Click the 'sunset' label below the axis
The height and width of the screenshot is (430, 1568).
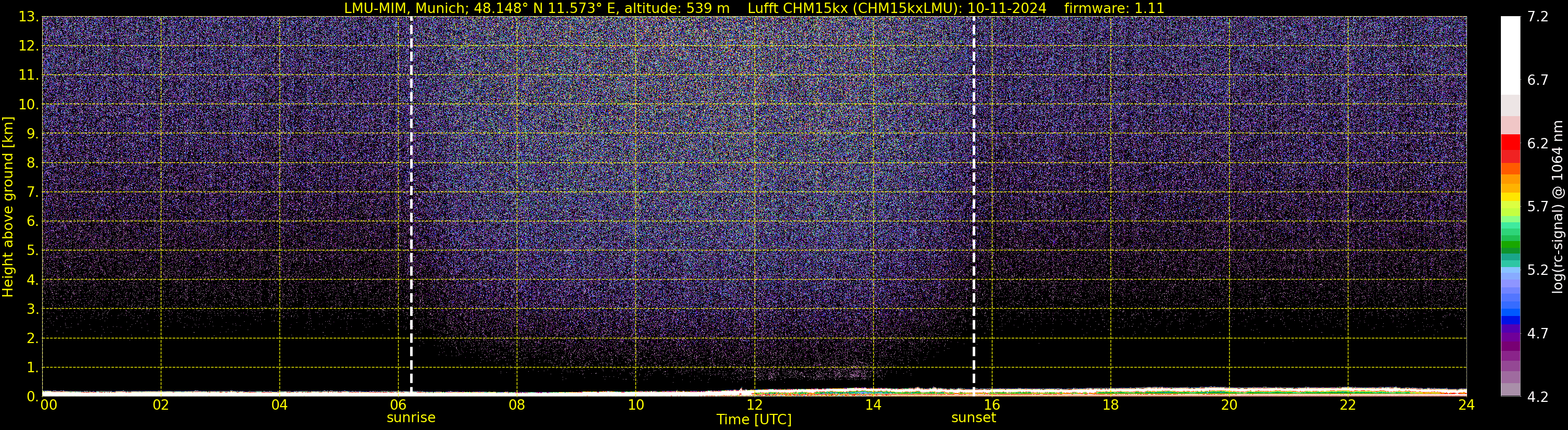point(973,418)
